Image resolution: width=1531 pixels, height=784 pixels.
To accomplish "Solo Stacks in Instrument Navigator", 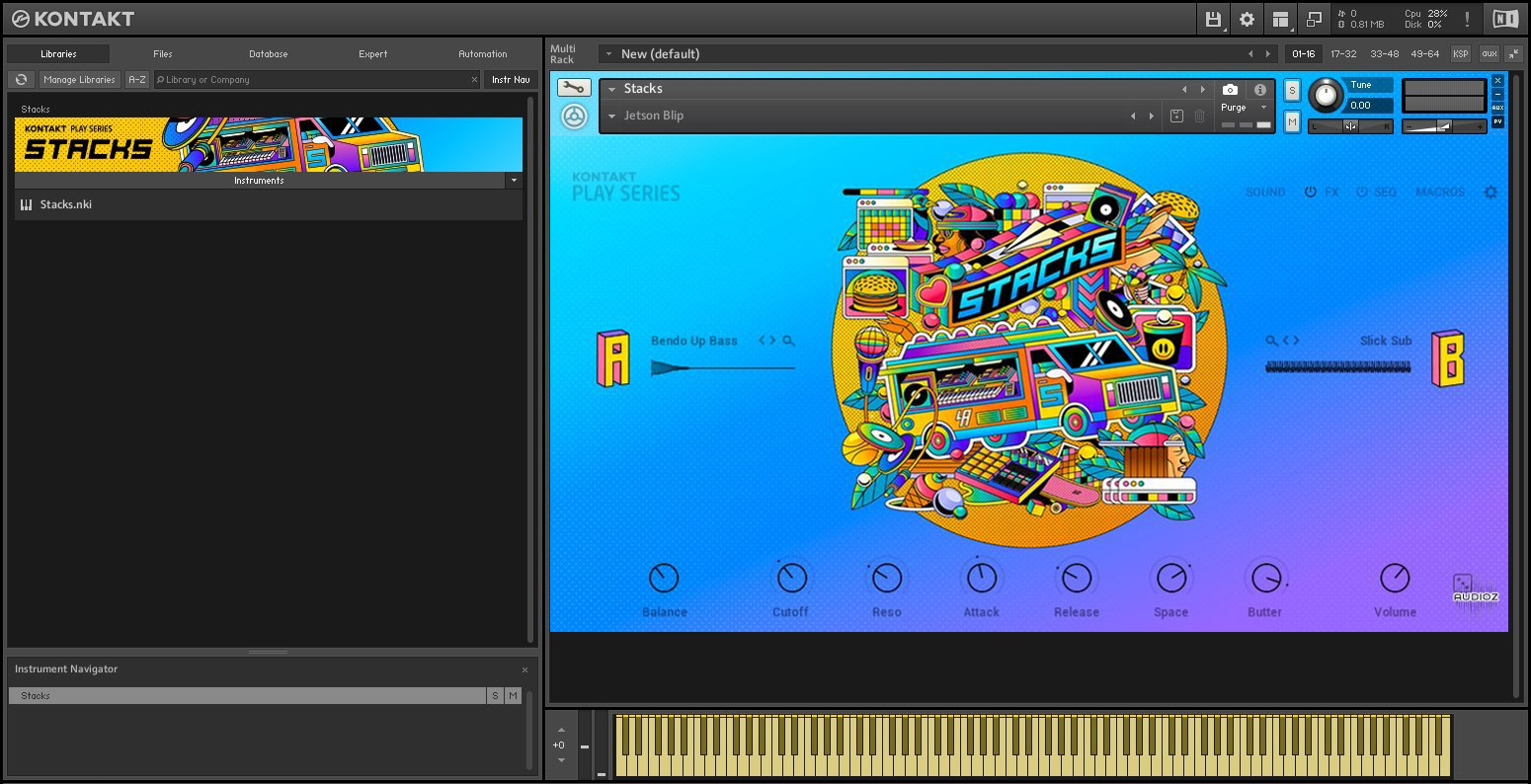I will click(x=495, y=696).
